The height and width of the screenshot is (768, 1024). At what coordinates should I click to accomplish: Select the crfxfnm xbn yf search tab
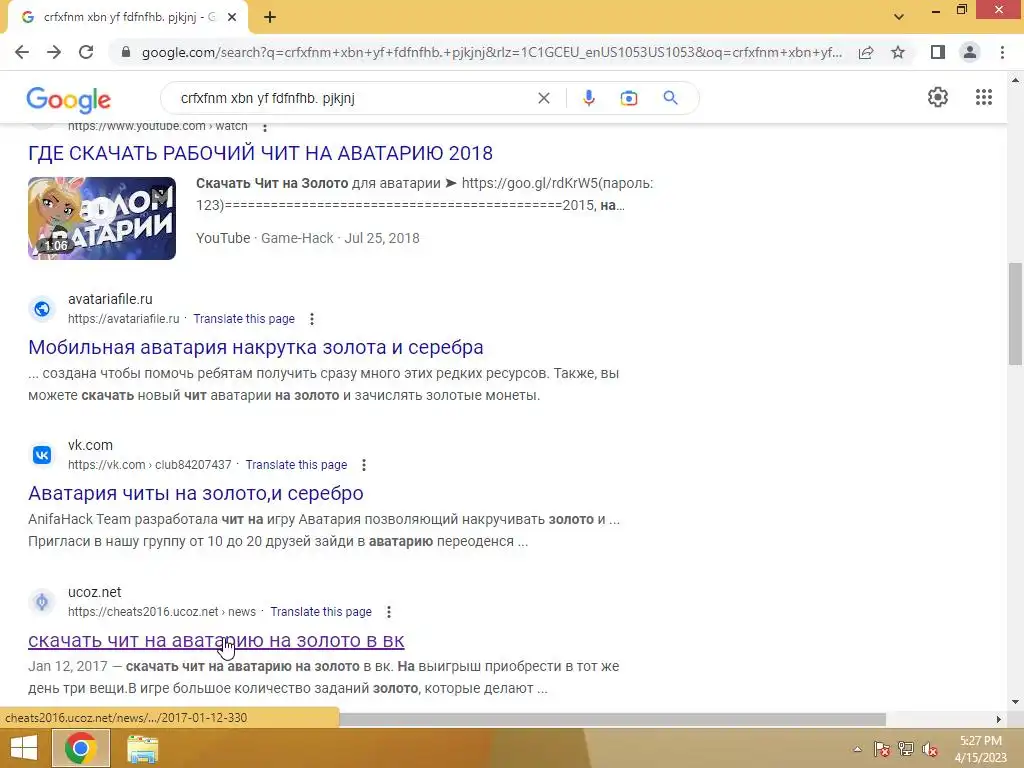[127, 18]
